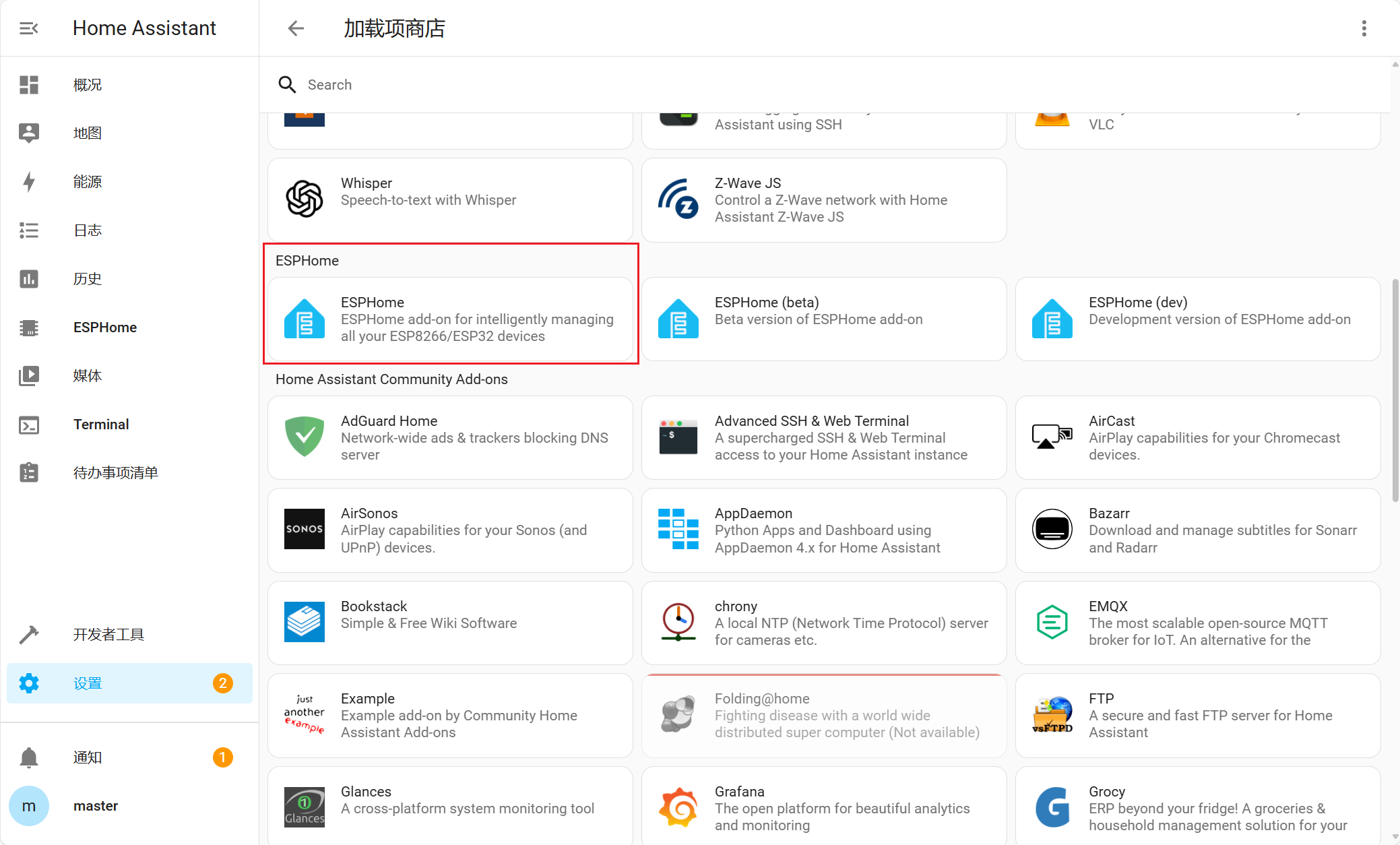Viewport: 1400px width, 845px height.
Task: Open the Sonos AirSonos thumbnail
Action: [x=305, y=529]
